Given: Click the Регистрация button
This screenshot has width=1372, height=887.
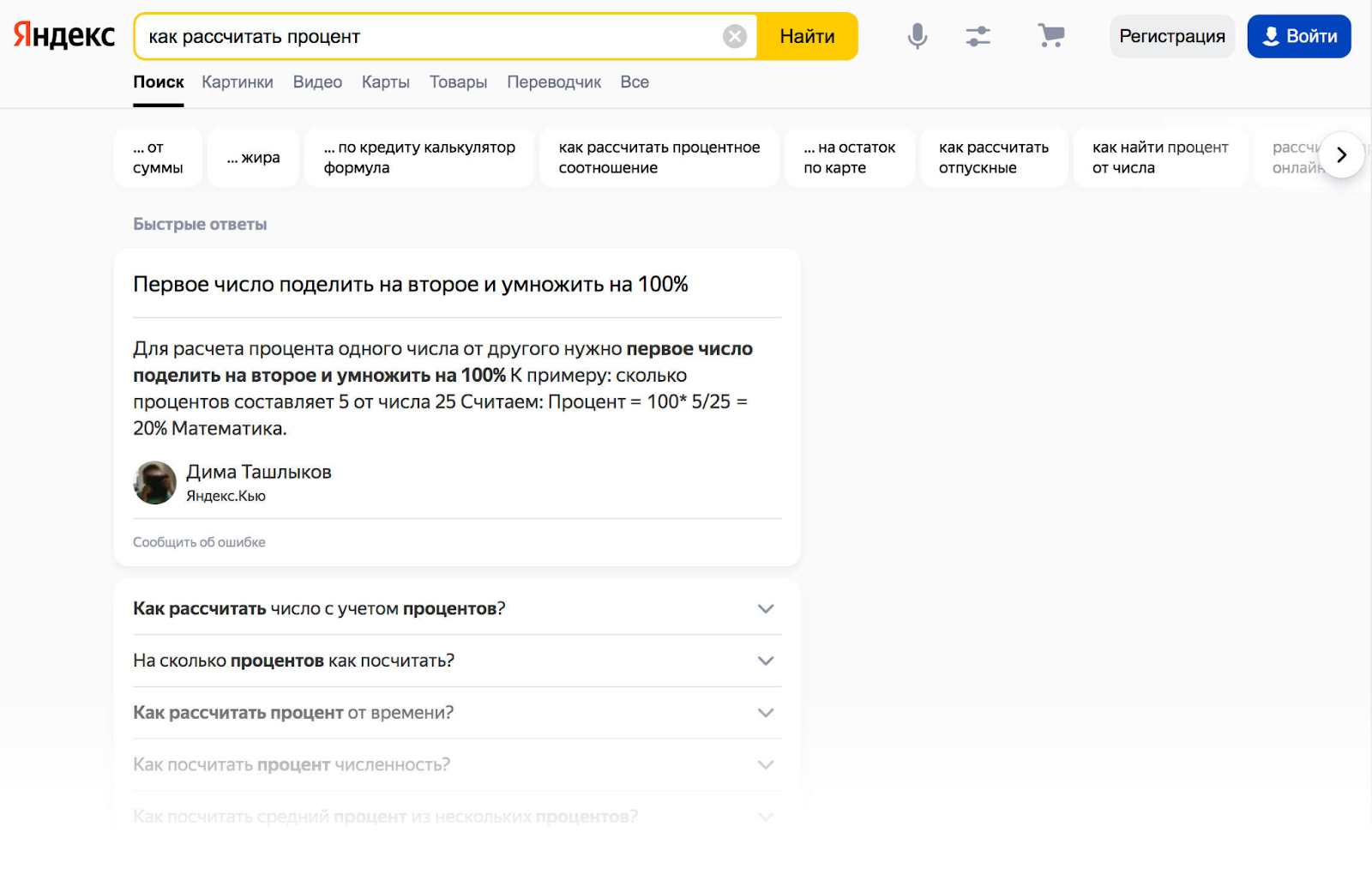Looking at the screenshot, I should (1171, 36).
